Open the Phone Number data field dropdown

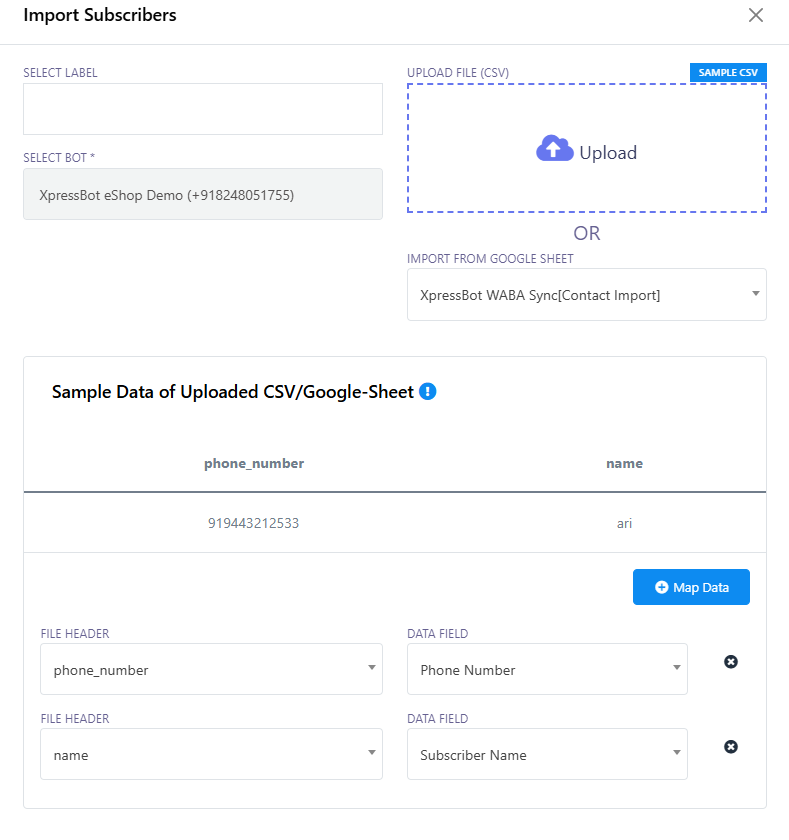tap(547, 669)
